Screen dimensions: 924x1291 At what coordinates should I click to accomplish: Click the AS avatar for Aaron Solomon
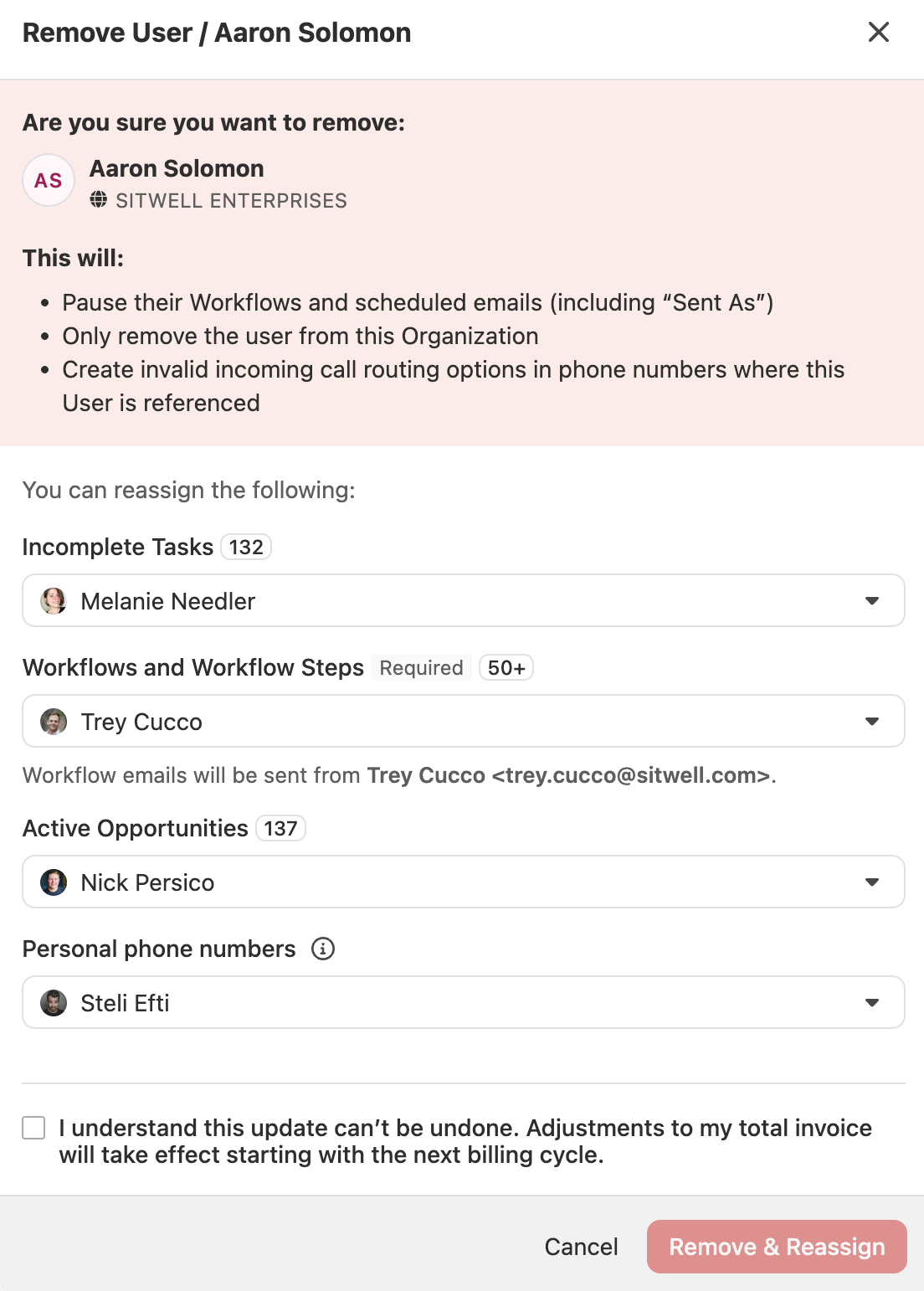click(x=49, y=180)
